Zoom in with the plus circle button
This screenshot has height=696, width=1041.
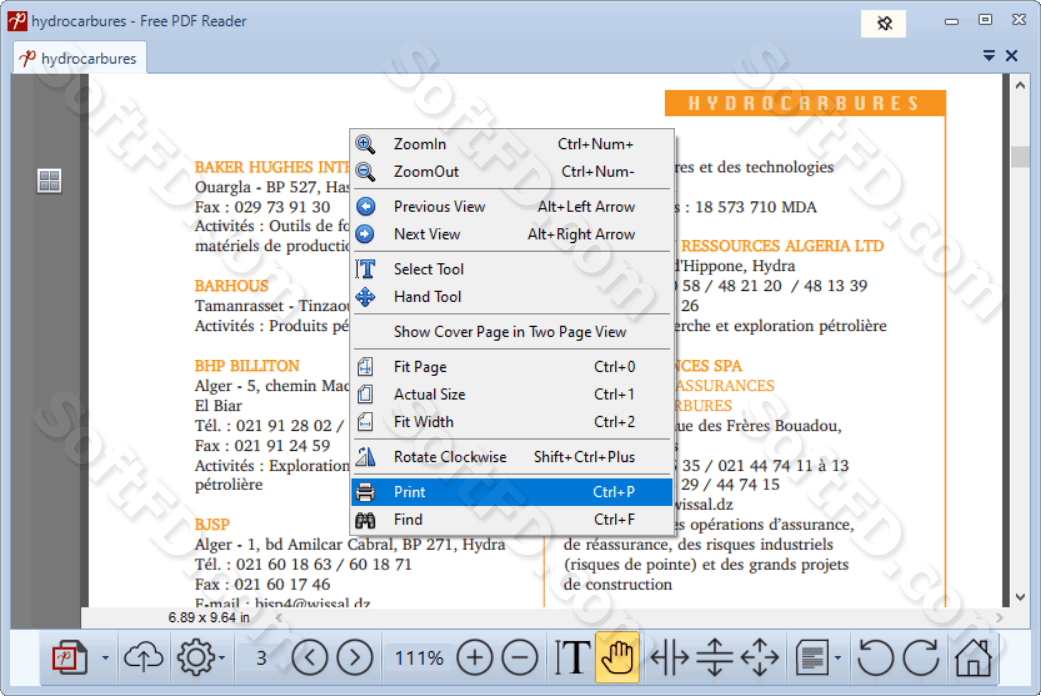point(475,657)
